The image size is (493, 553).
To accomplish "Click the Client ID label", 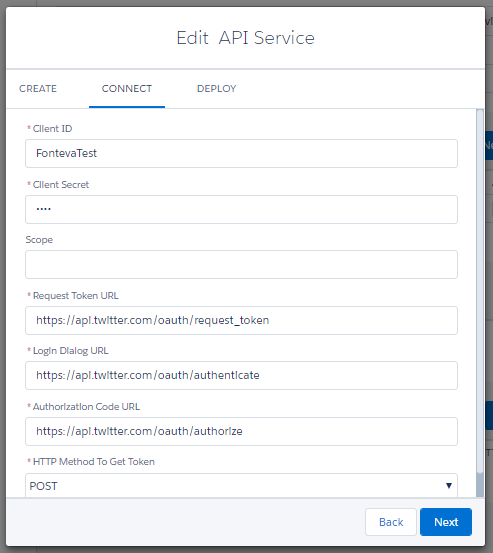I will click(x=52, y=129).
